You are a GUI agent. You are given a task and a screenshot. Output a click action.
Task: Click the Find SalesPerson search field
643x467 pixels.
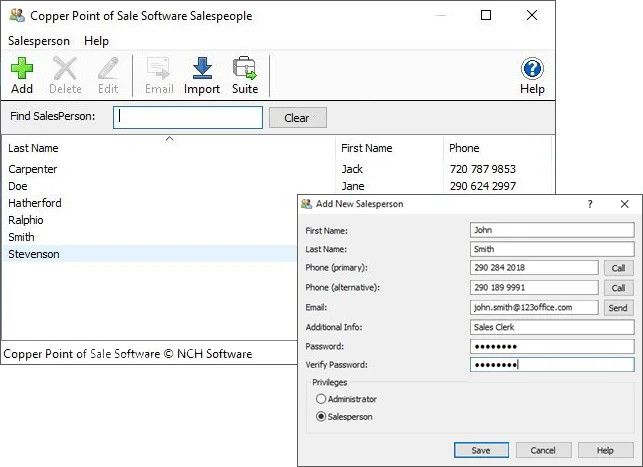click(x=188, y=117)
